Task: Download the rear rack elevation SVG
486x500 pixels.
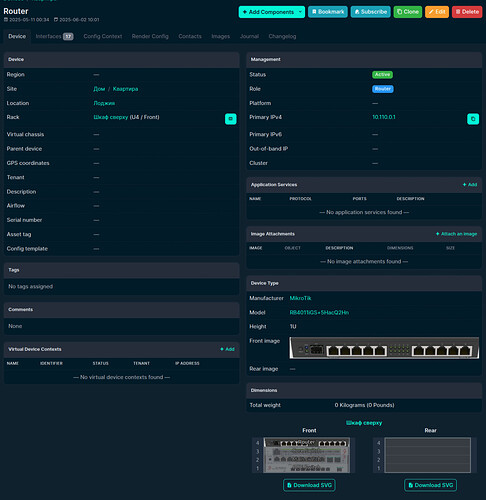Action: click(x=430, y=485)
